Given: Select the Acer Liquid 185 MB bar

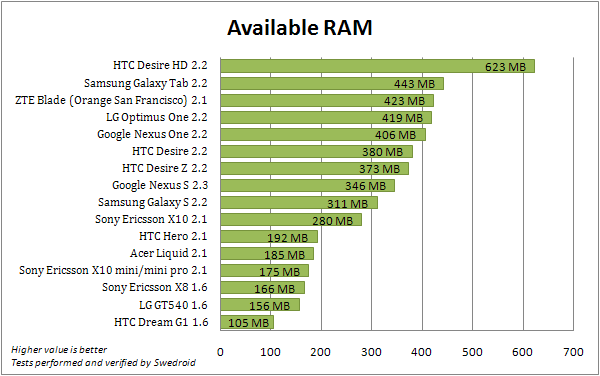Looking at the screenshot, I should pos(267,254).
